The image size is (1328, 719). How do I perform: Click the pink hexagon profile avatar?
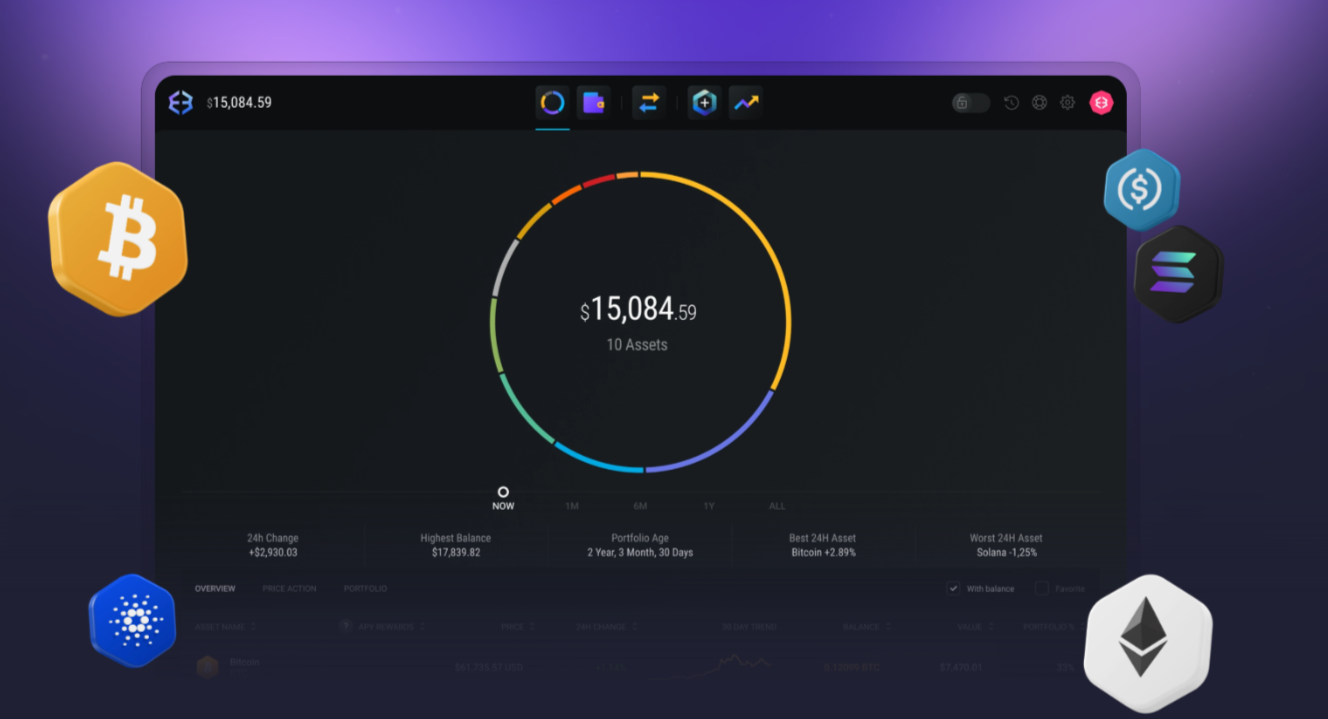click(1101, 102)
